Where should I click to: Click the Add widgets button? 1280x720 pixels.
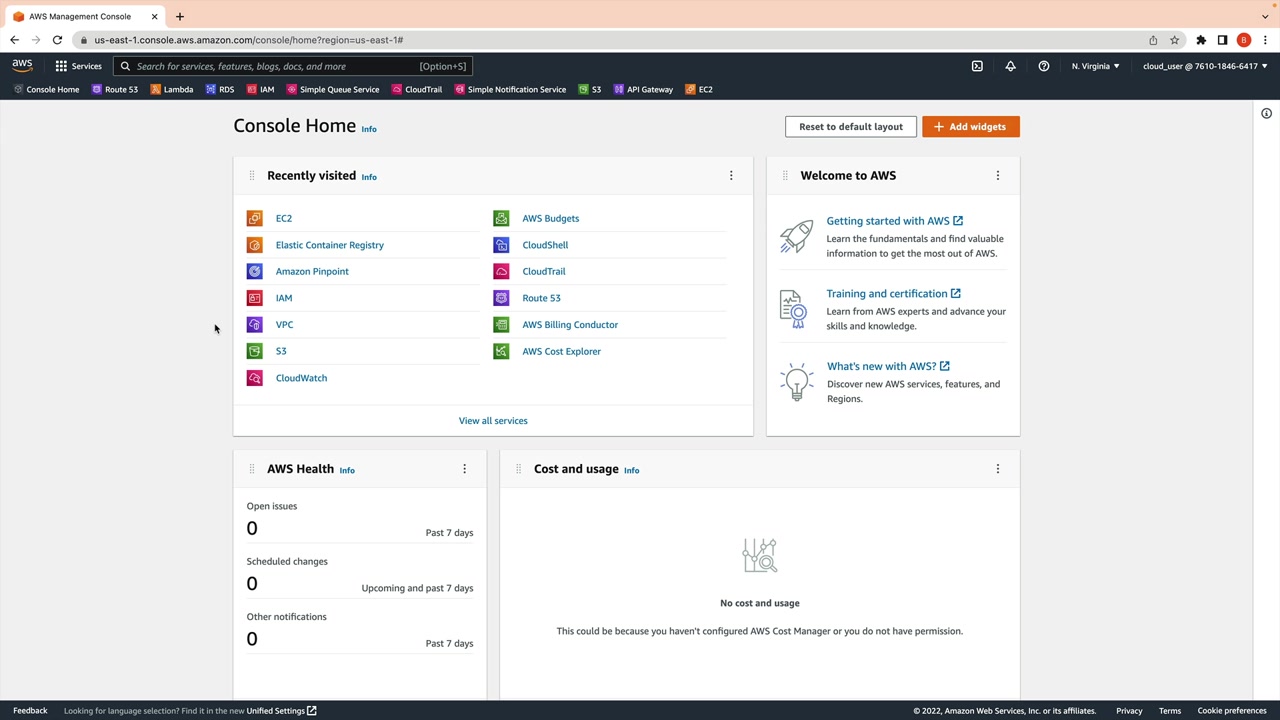[x=971, y=127]
